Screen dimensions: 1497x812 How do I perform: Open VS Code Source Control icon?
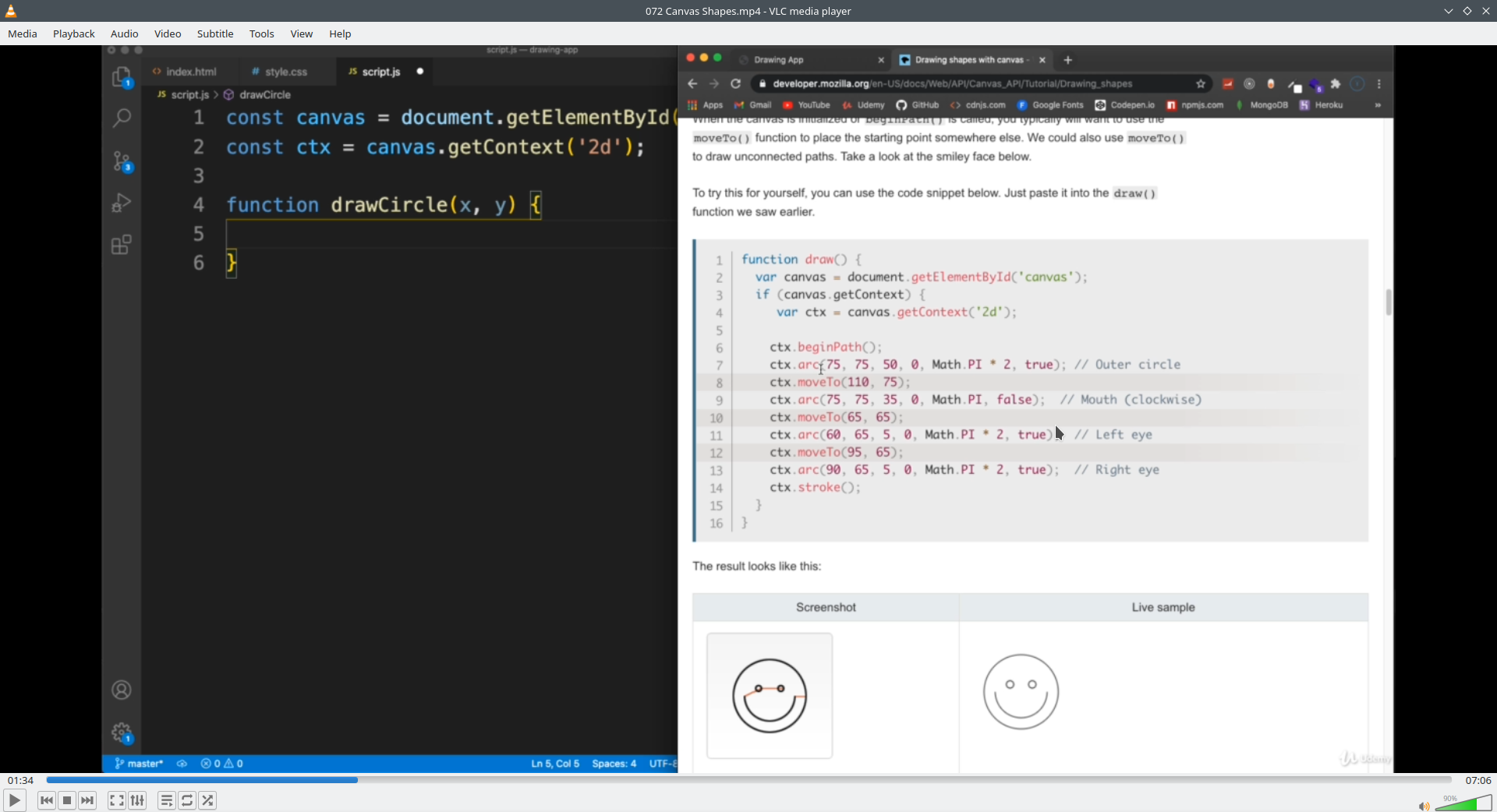coord(122,161)
